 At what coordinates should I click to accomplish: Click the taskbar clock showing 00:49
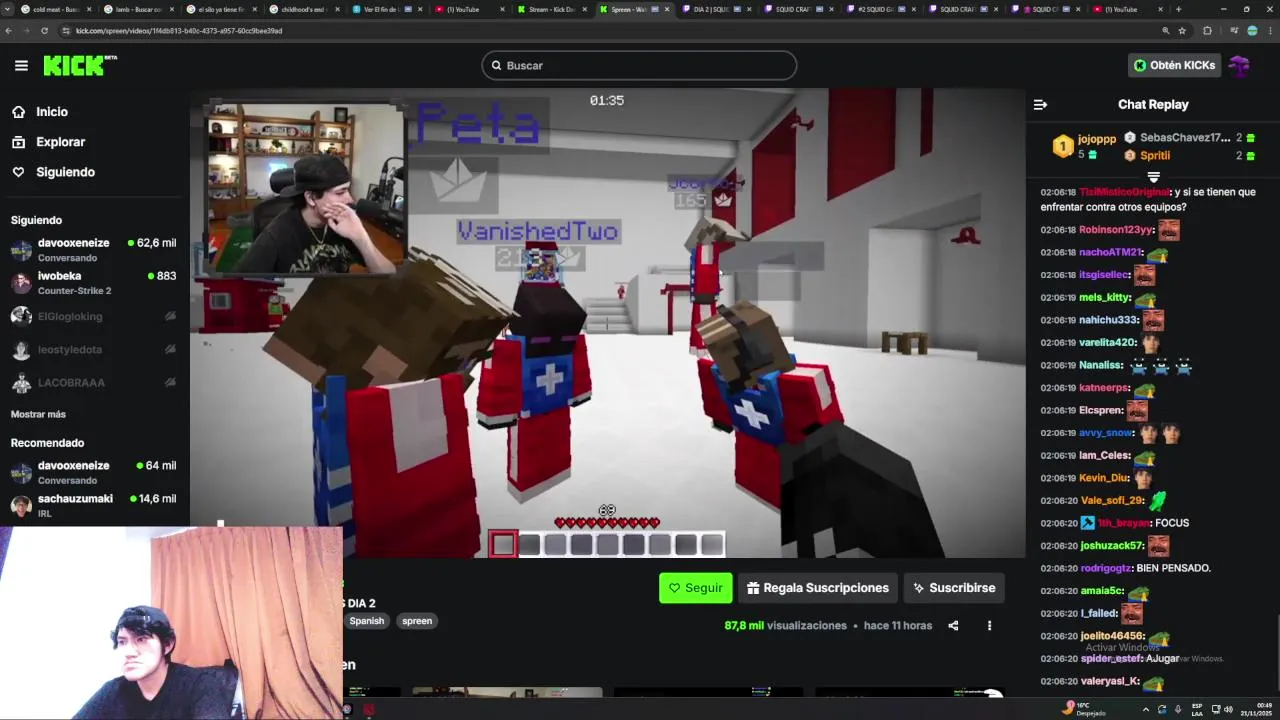point(1256,709)
